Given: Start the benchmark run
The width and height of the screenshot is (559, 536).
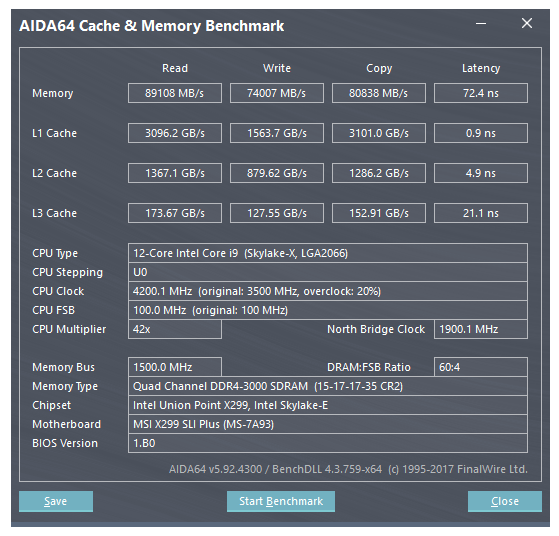Looking at the screenshot, I should coord(281,501).
